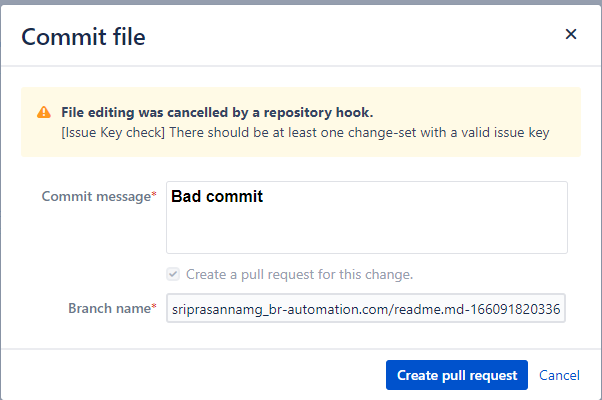The image size is (602, 400).
Task: Click the empty space below "Bad commit" text
Action: pyautogui.click(x=366, y=232)
